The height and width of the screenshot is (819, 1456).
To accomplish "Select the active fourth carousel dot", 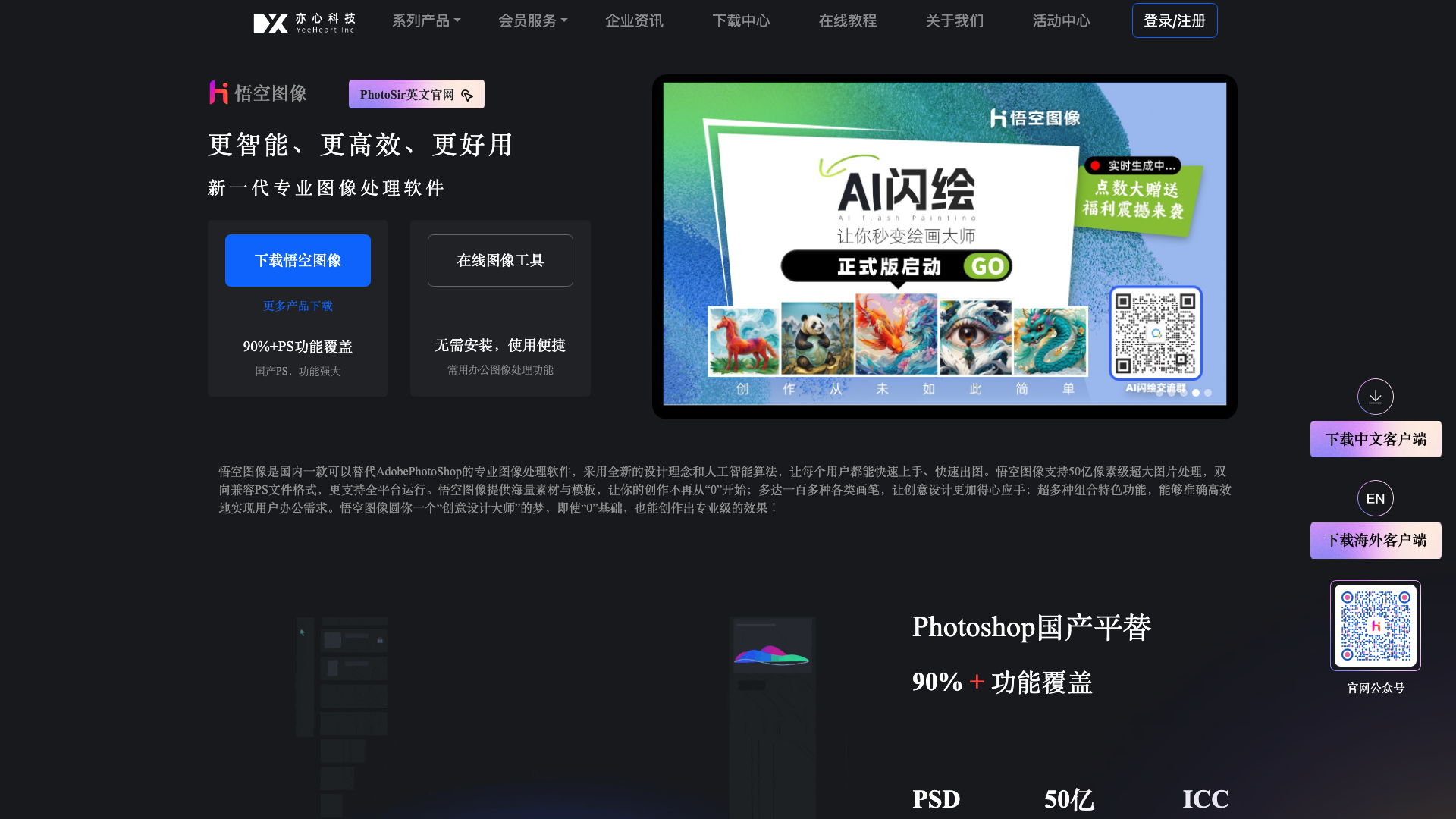I will [x=1196, y=393].
